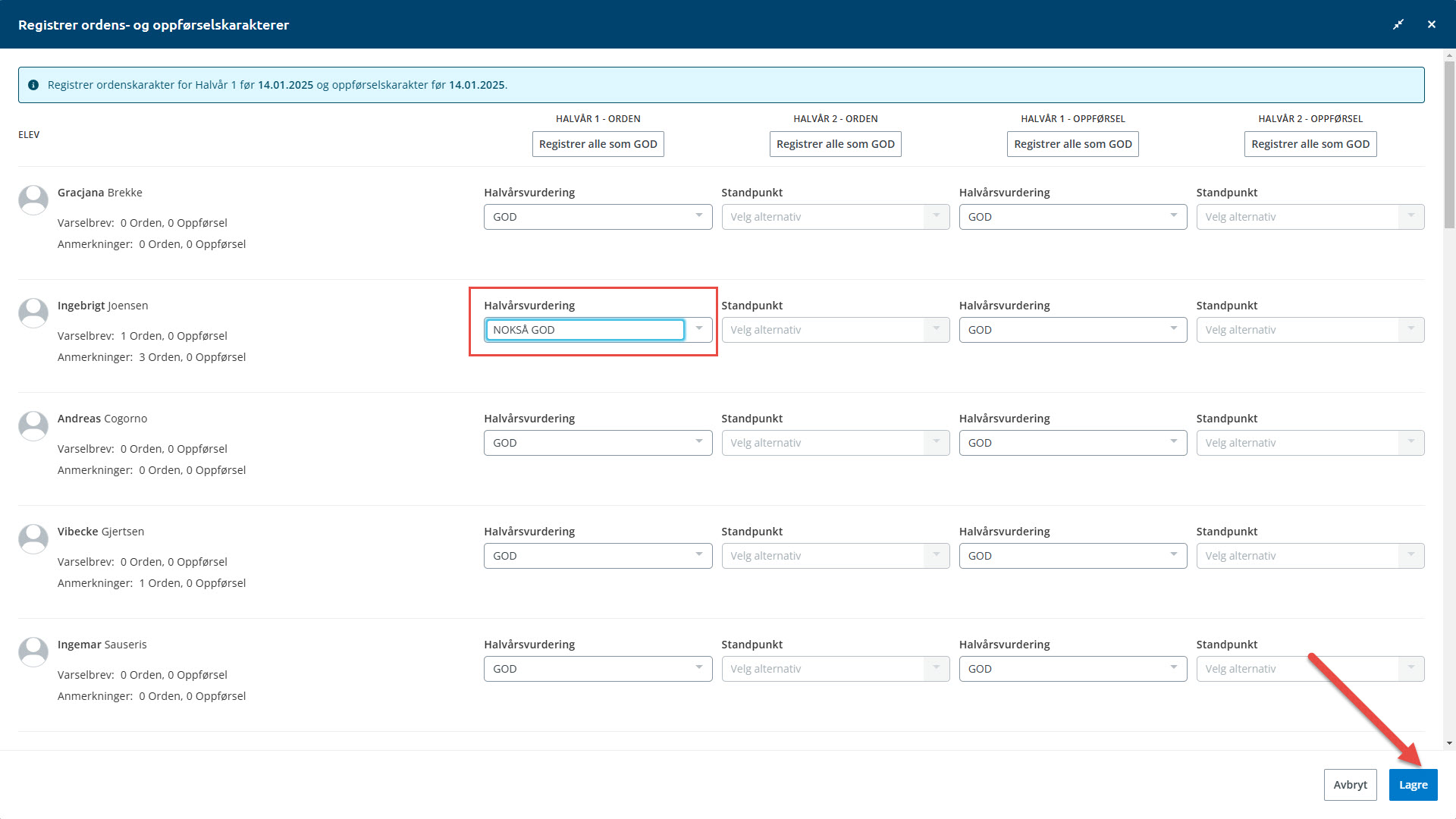The image size is (1456, 819).
Task: Click Ingebrigt Joensen's avatar icon
Action: click(33, 313)
